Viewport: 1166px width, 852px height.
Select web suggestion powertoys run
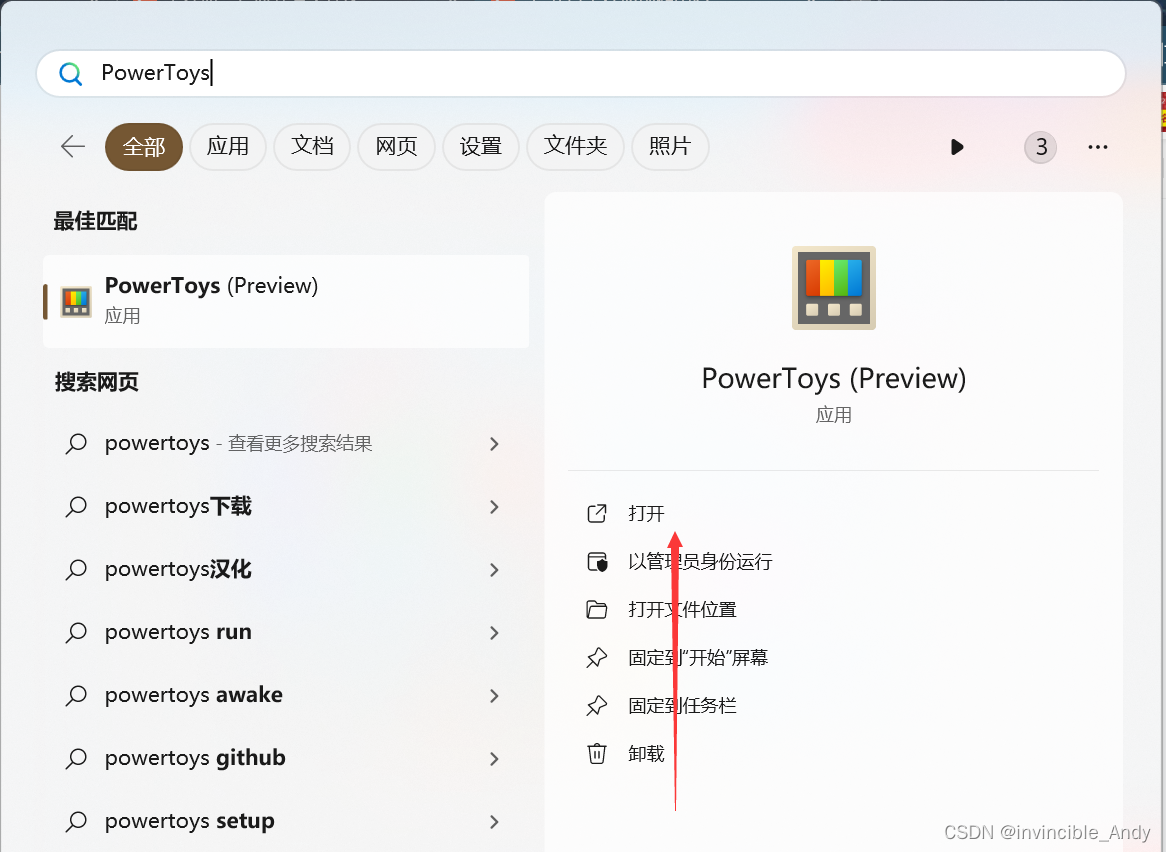(x=286, y=633)
